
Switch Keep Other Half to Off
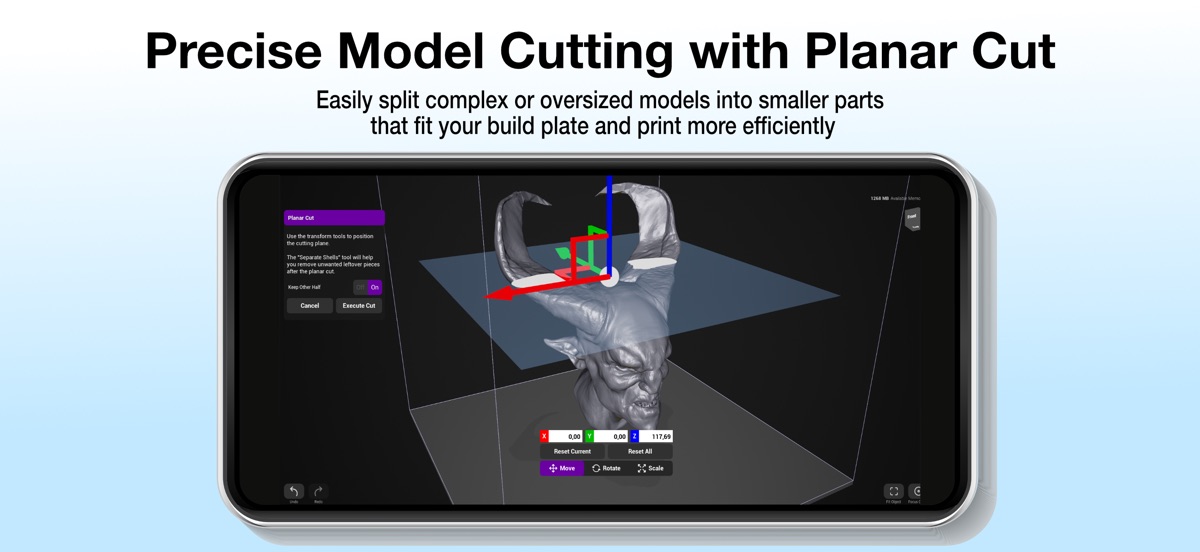pyautogui.click(x=360, y=287)
